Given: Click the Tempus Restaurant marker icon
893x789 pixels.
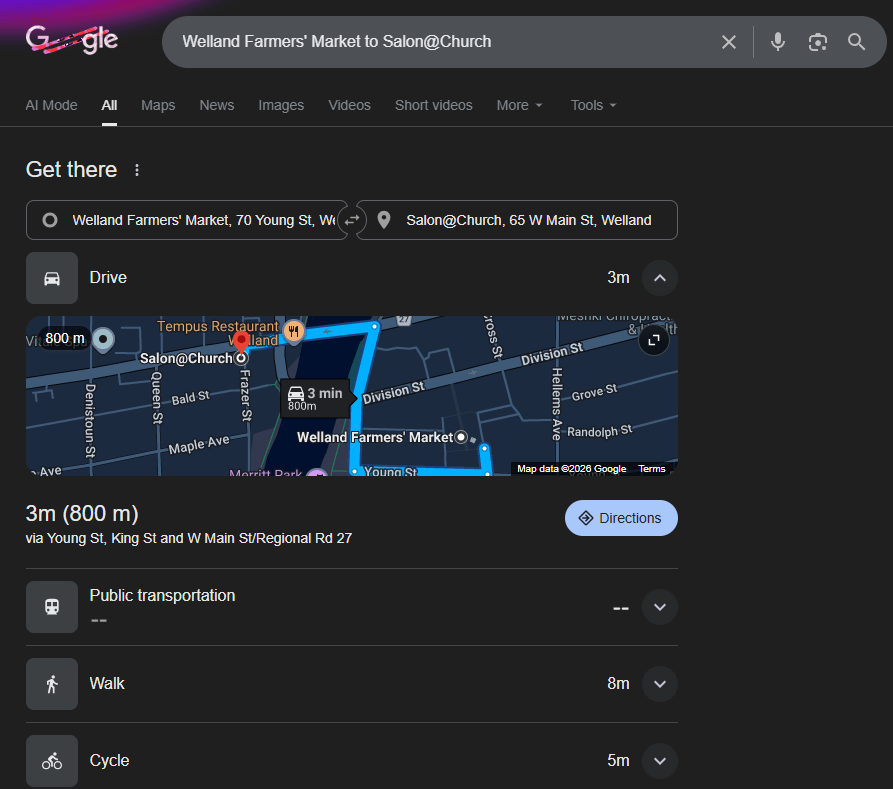Looking at the screenshot, I should 293,330.
